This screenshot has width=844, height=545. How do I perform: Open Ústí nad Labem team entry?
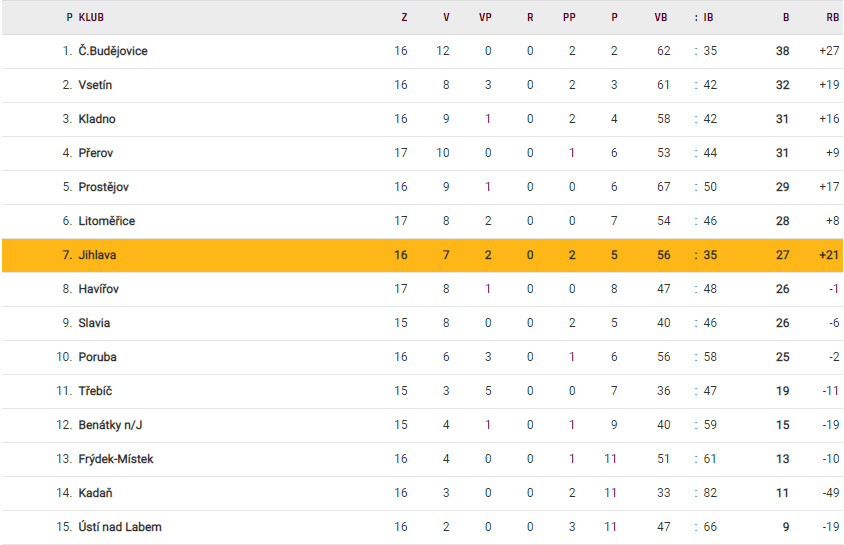[120, 527]
